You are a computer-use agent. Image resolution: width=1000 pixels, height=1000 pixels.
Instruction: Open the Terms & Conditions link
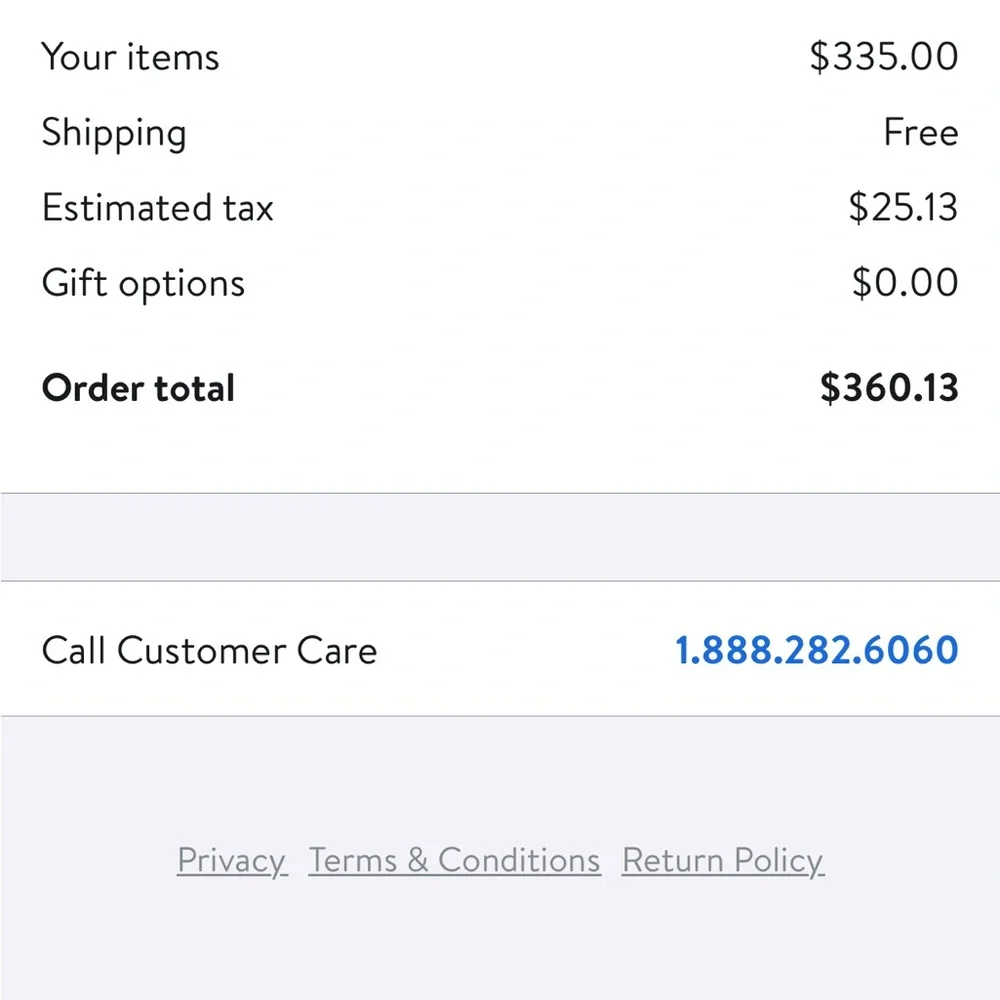454,860
